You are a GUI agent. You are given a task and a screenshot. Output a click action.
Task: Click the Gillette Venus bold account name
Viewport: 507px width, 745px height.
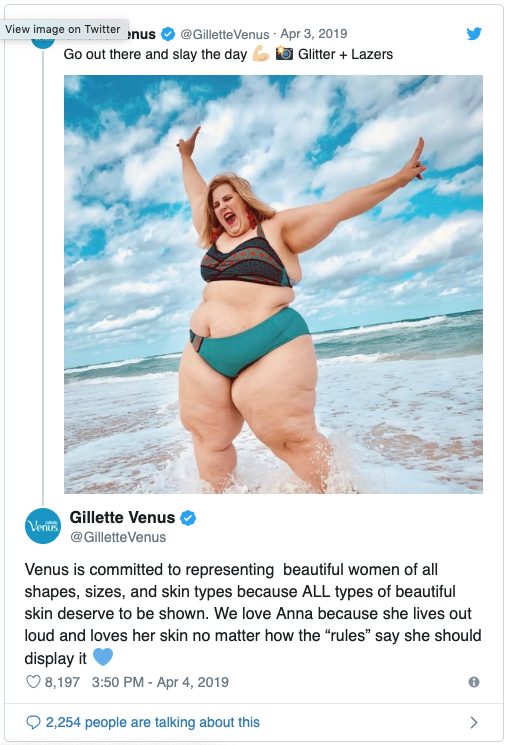(122, 517)
